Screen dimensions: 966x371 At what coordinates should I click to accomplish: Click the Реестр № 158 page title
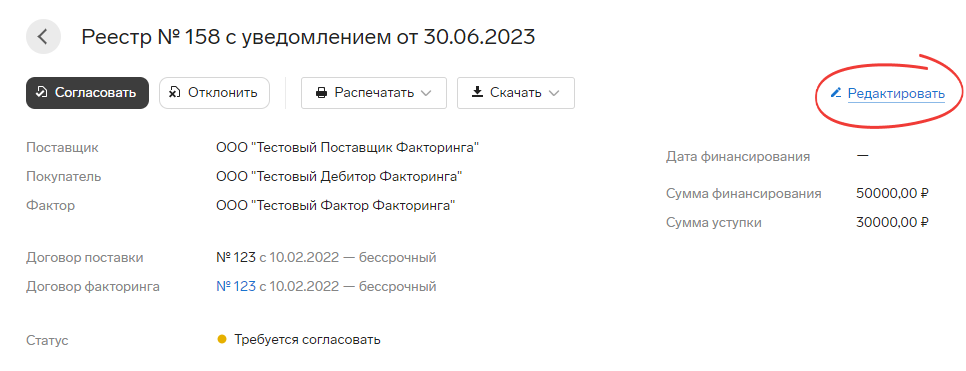coord(308,37)
